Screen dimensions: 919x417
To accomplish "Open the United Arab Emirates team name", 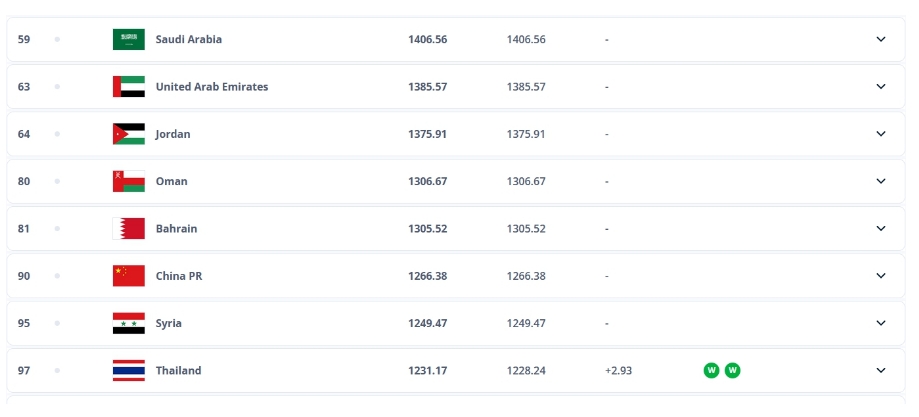I will (212, 87).
